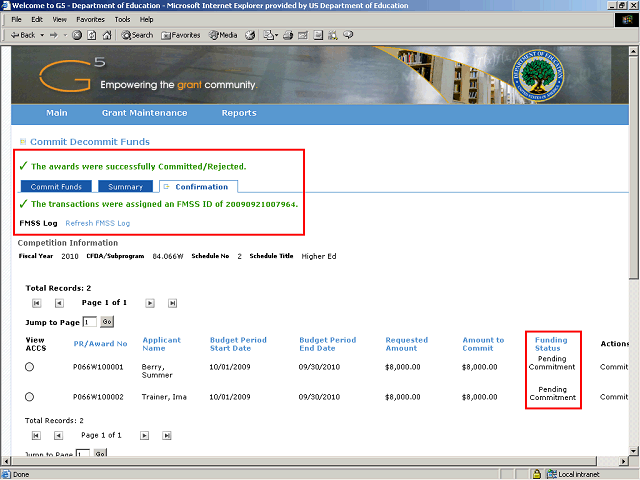This screenshot has width=640, height=480.
Task: Sort by Budget Period Start Date header
Action: [x=238, y=344]
